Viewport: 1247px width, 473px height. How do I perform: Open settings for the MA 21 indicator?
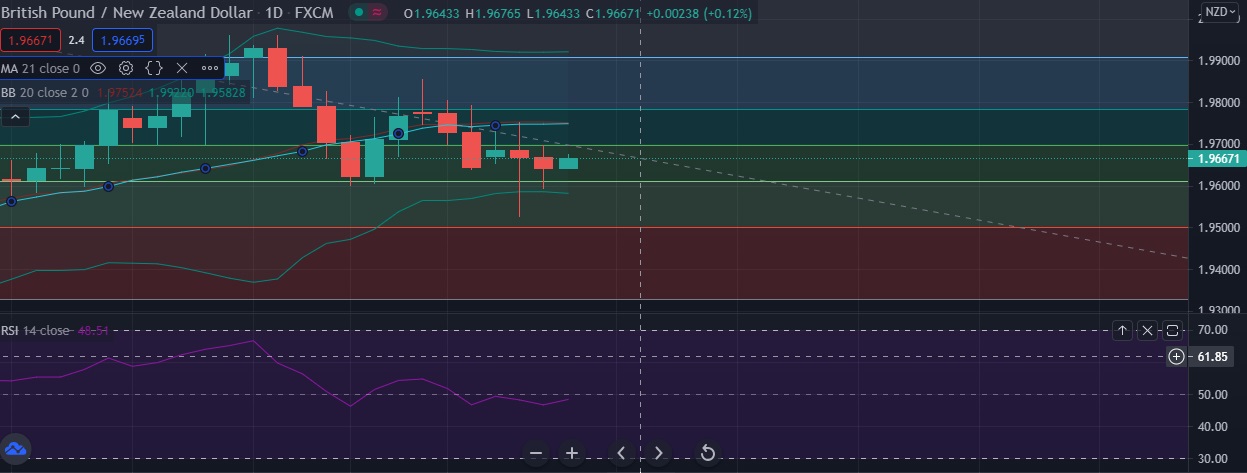pyautogui.click(x=126, y=68)
